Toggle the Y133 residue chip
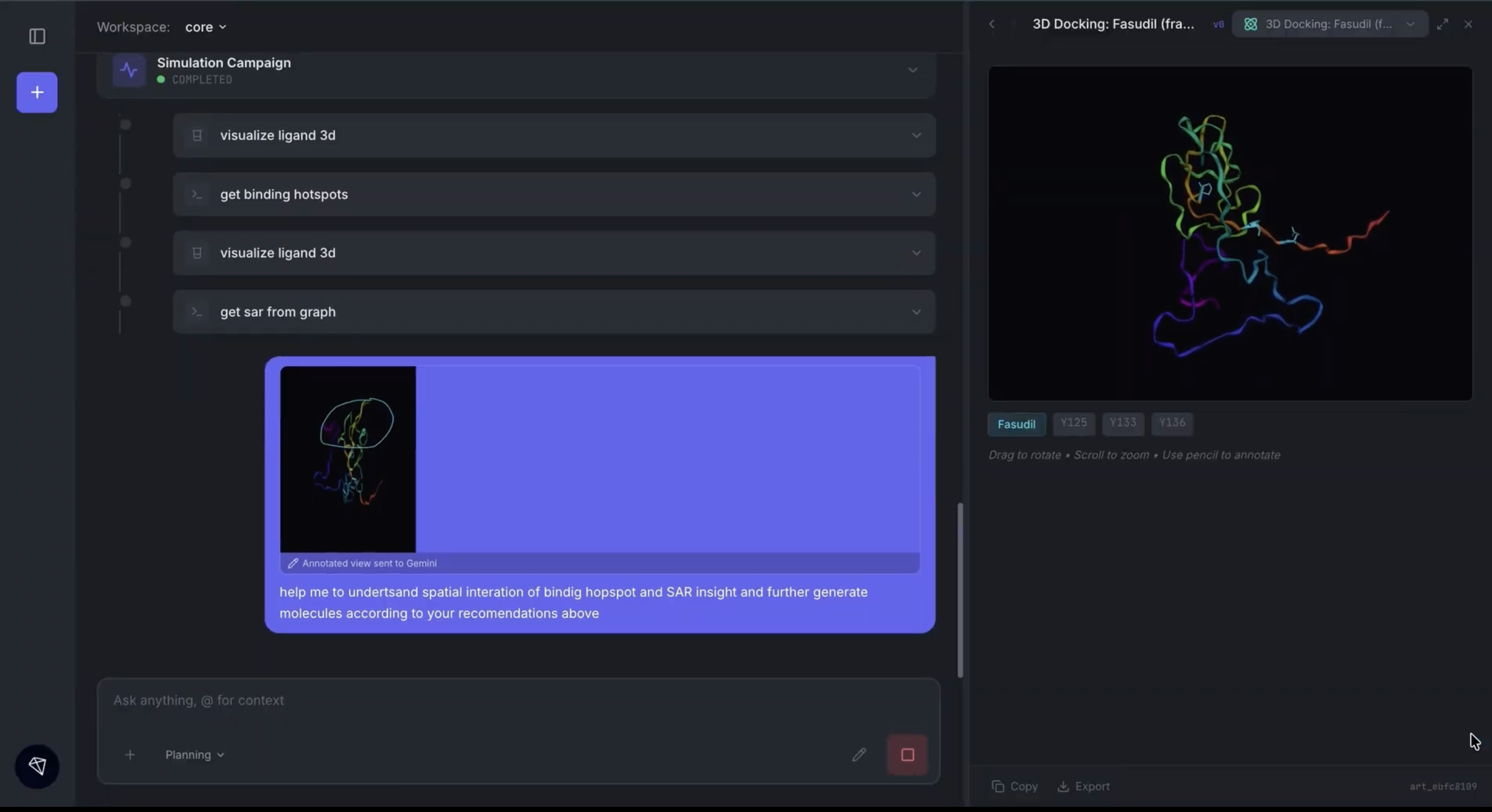The image size is (1492, 812). tap(1123, 423)
